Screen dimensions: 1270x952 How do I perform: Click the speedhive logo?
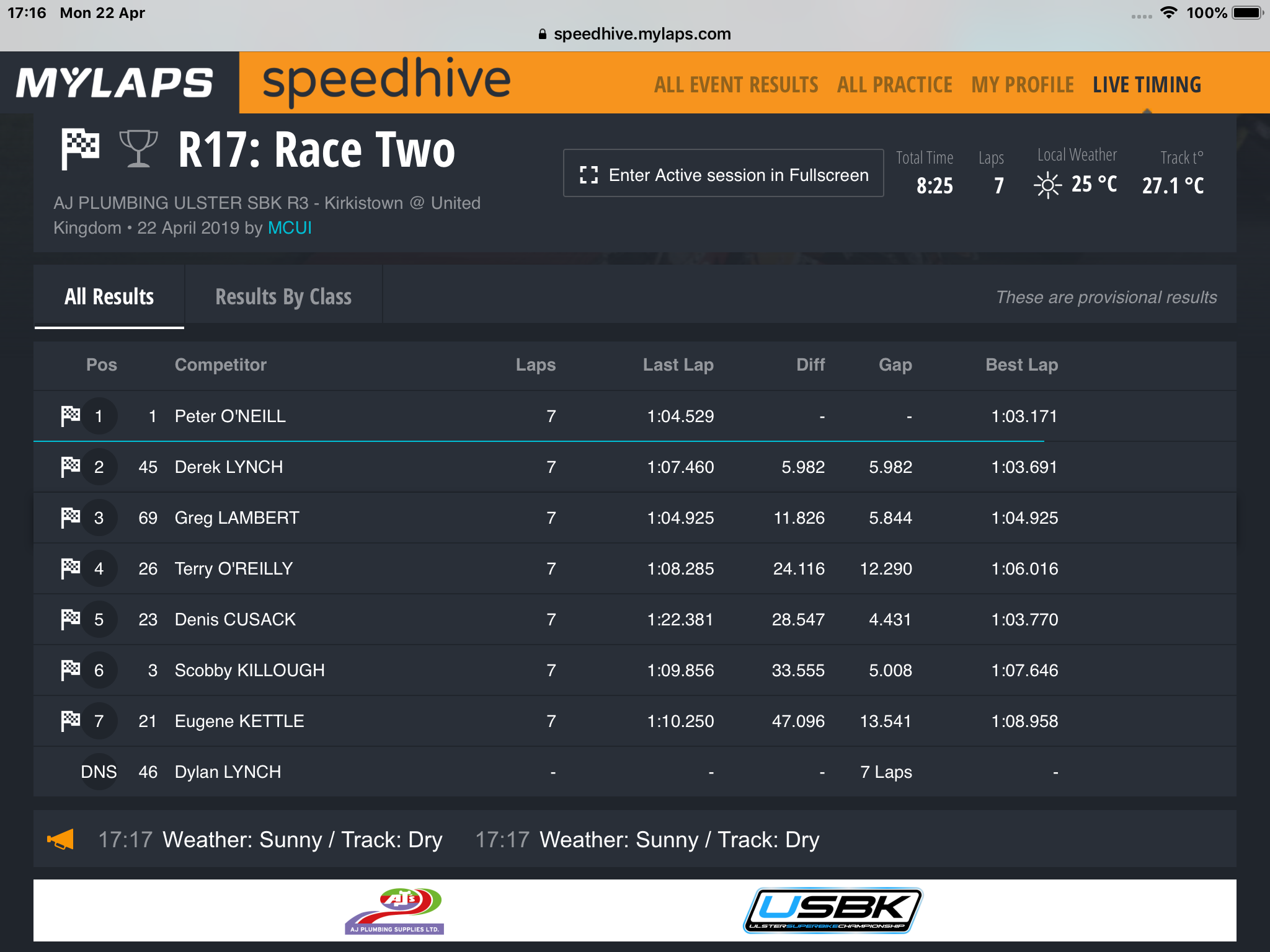pyautogui.click(x=386, y=81)
